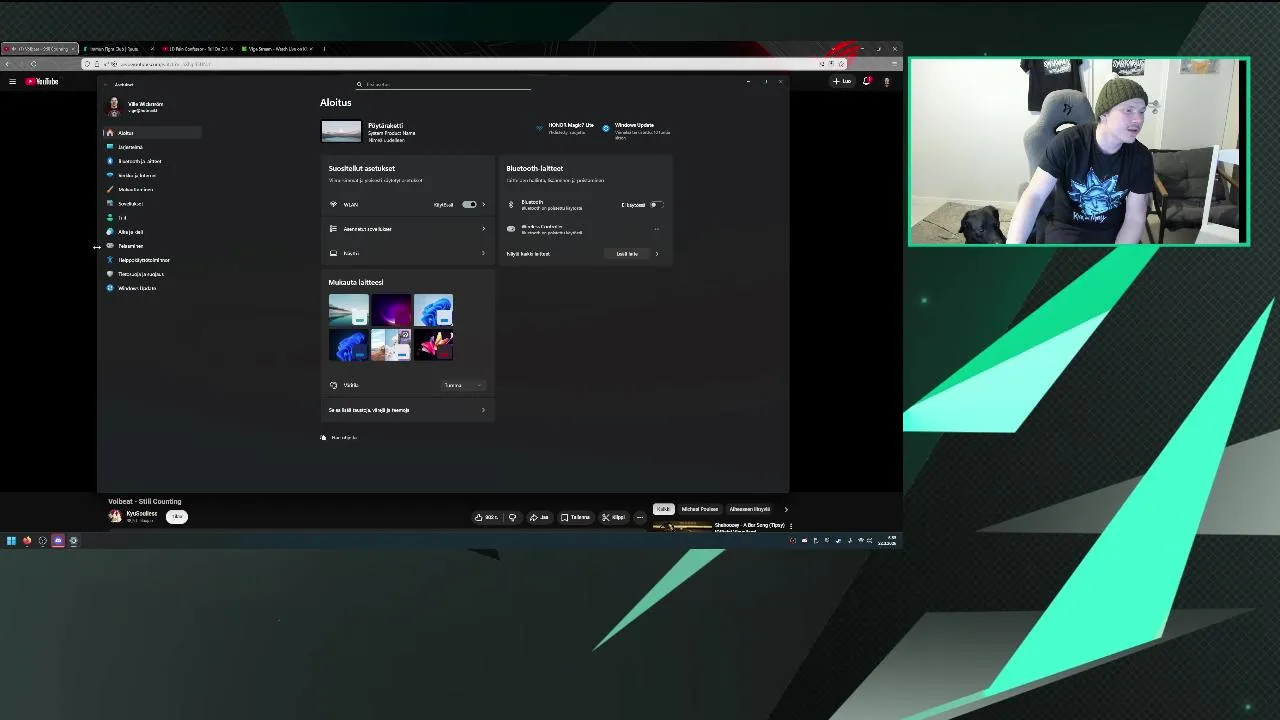Open Näyttö row chevron

[x=484, y=253]
